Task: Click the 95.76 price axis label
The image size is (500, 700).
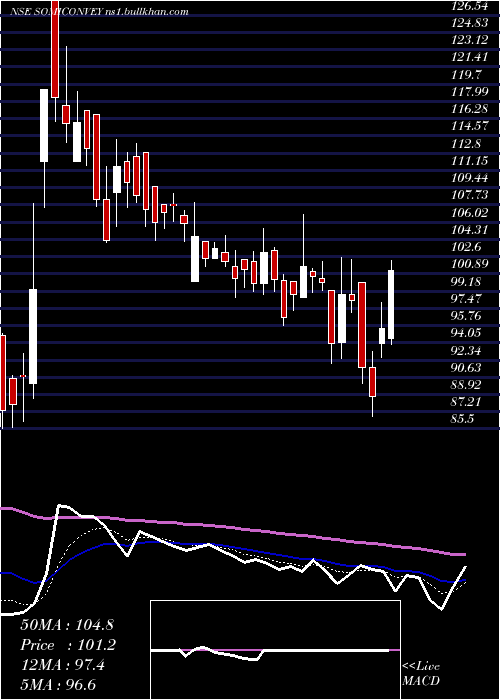Action: (466, 316)
